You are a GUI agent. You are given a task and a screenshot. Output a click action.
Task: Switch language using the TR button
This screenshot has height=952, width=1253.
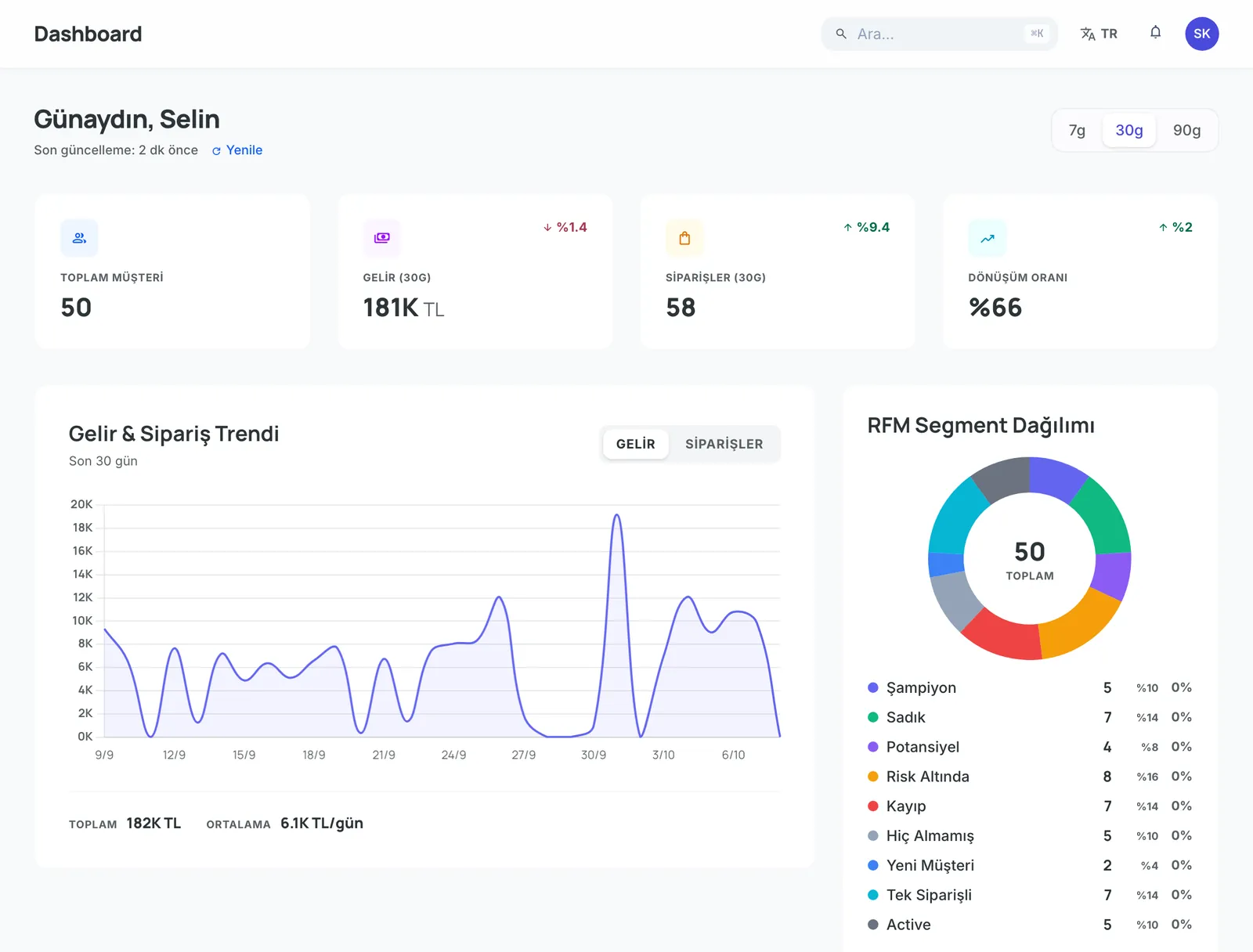point(1099,34)
